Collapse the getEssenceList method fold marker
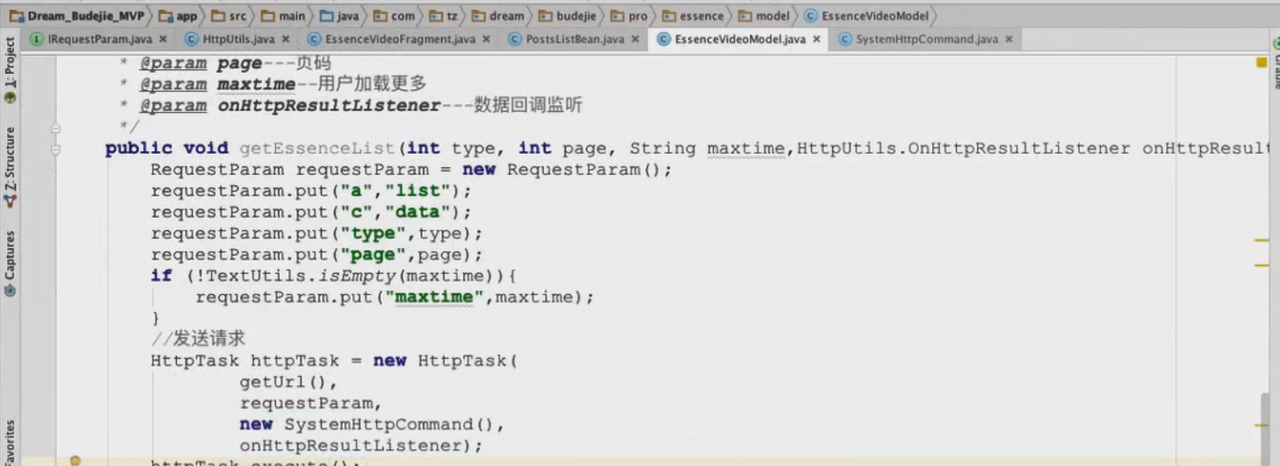The image size is (1280, 466). click(x=55, y=149)
